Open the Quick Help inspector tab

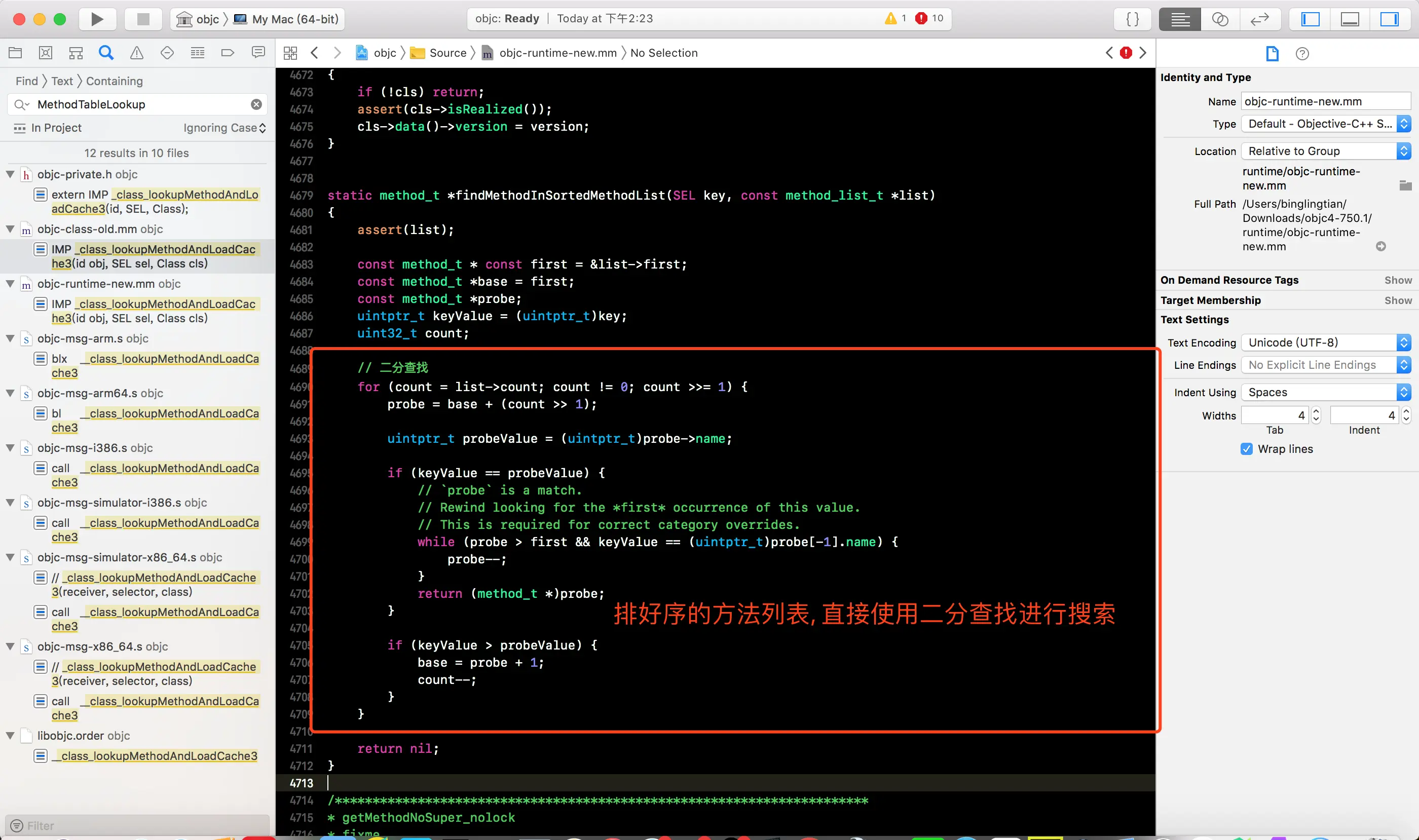click(x=1302, y=54)
